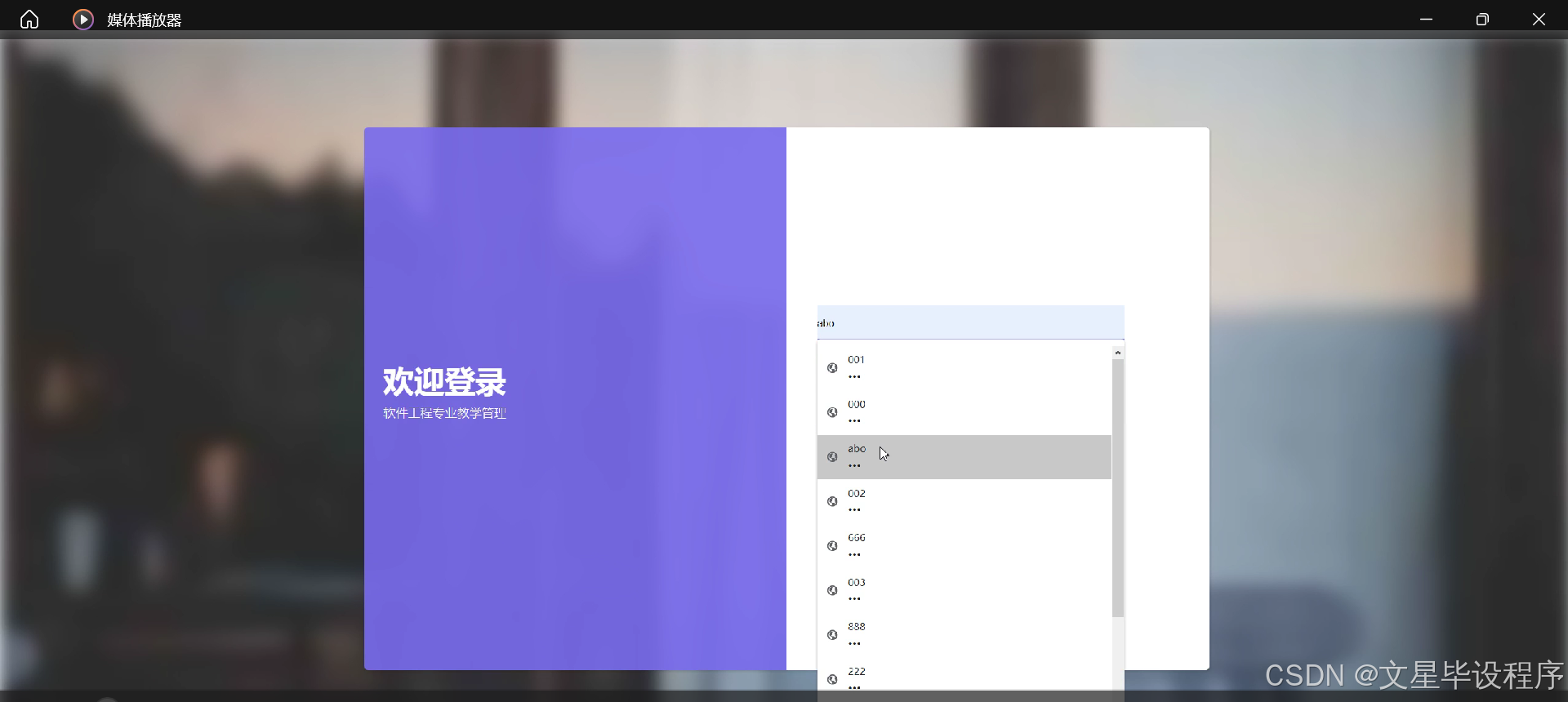Select the 002 autofill entry
The height and width of the screenshot is (702, 1568).
click(964, 501)
